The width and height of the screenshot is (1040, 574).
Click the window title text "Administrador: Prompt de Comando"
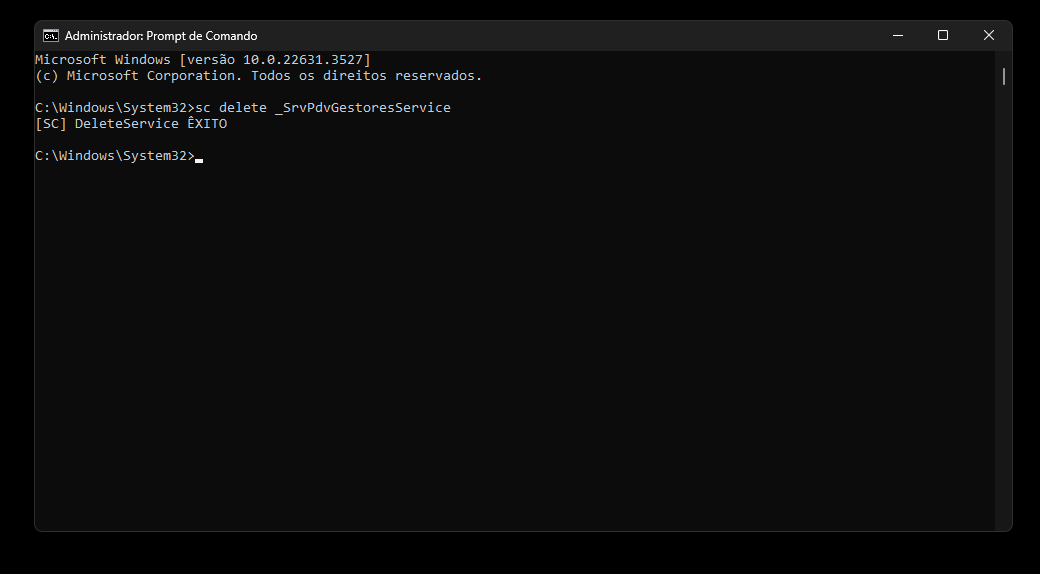click(x=161, y=35)
